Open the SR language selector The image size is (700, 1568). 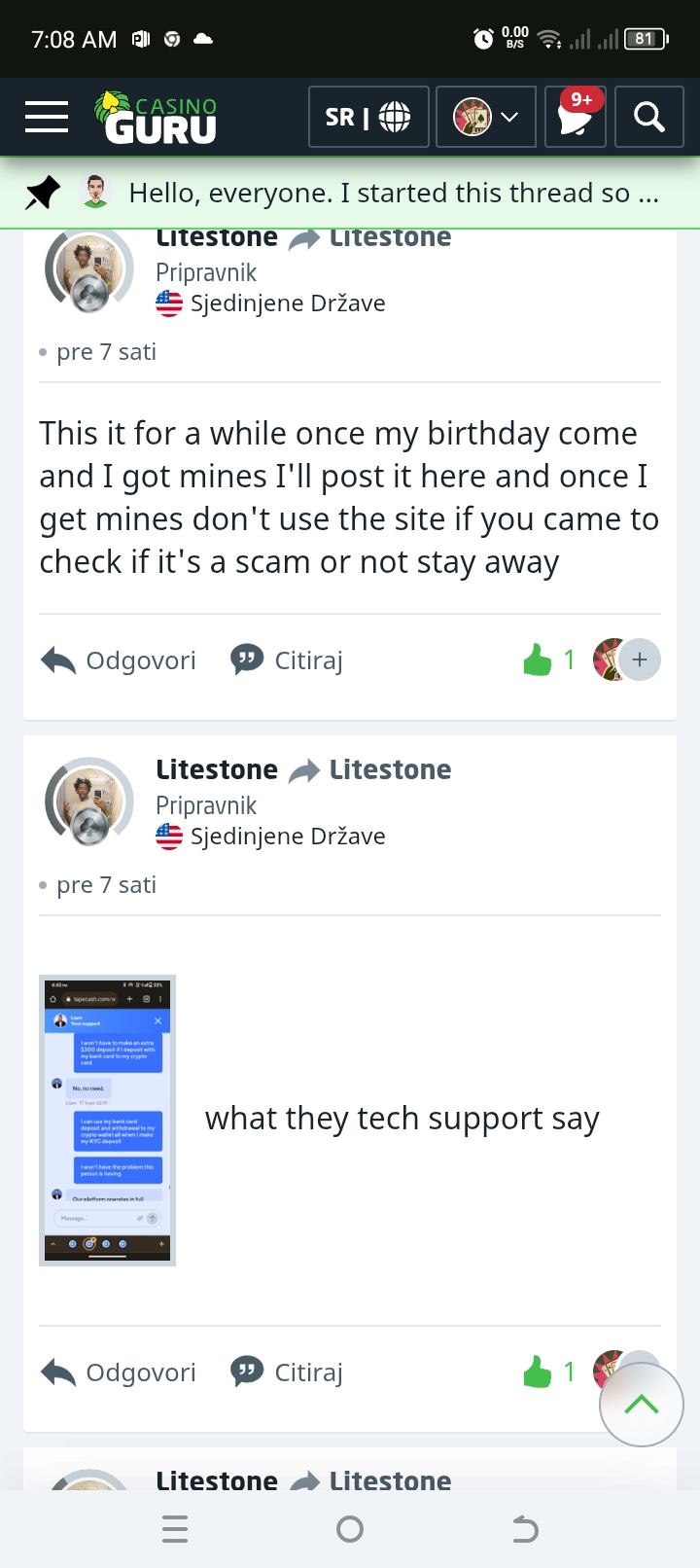368,117
